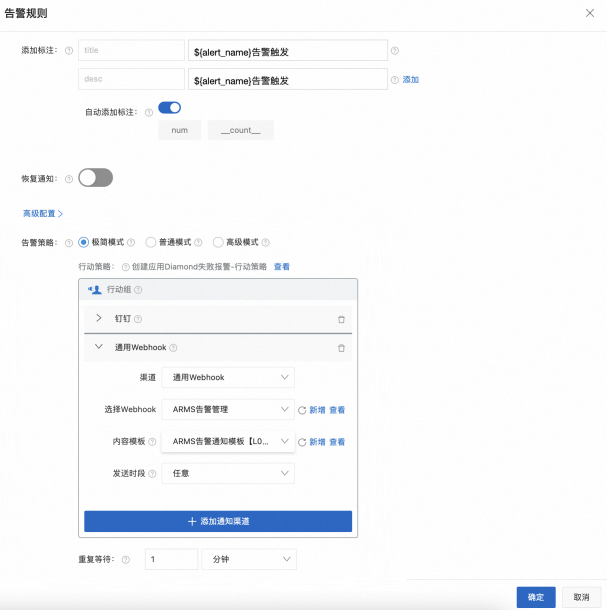Click 新增 link for 选择Webhook
The width and height of the screenshot is (607, 610).
[x=317, y=410]
